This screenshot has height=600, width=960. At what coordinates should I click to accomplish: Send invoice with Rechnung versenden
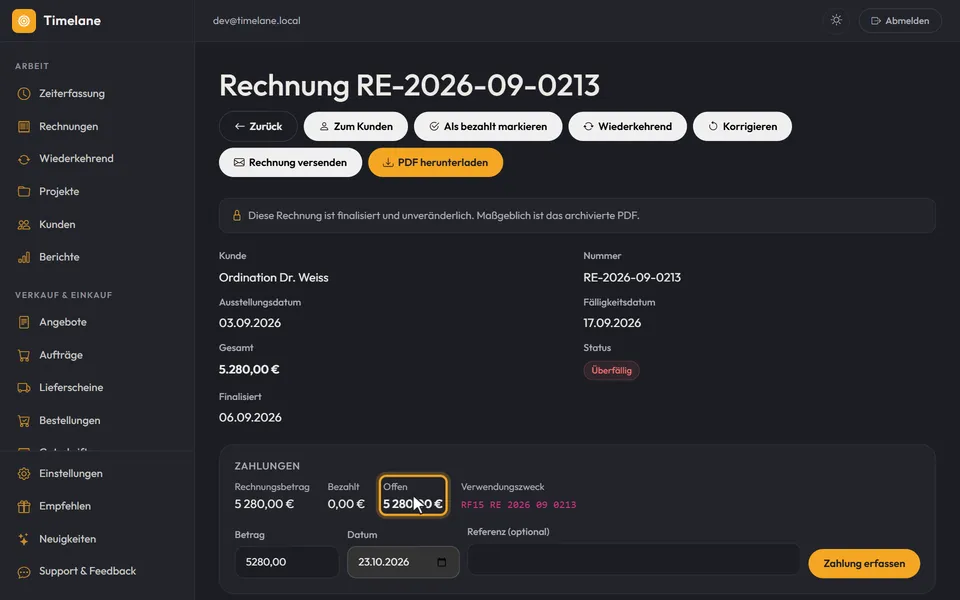coord(290,162)
